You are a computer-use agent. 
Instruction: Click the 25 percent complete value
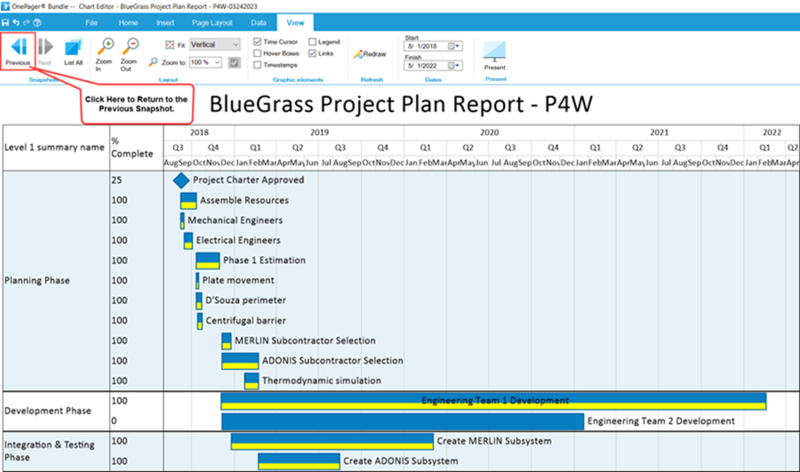point(117,180)
